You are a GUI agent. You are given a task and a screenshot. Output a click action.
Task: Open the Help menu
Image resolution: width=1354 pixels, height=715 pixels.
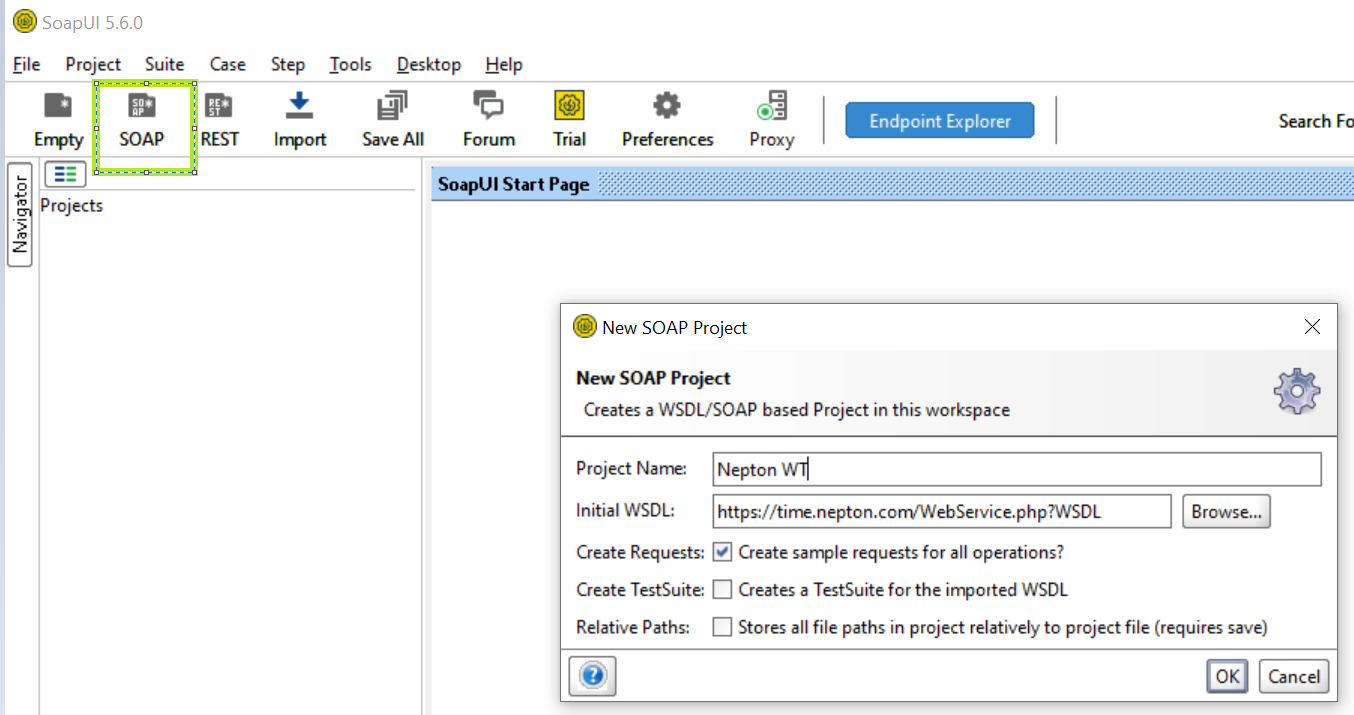[x=504, y=64]
